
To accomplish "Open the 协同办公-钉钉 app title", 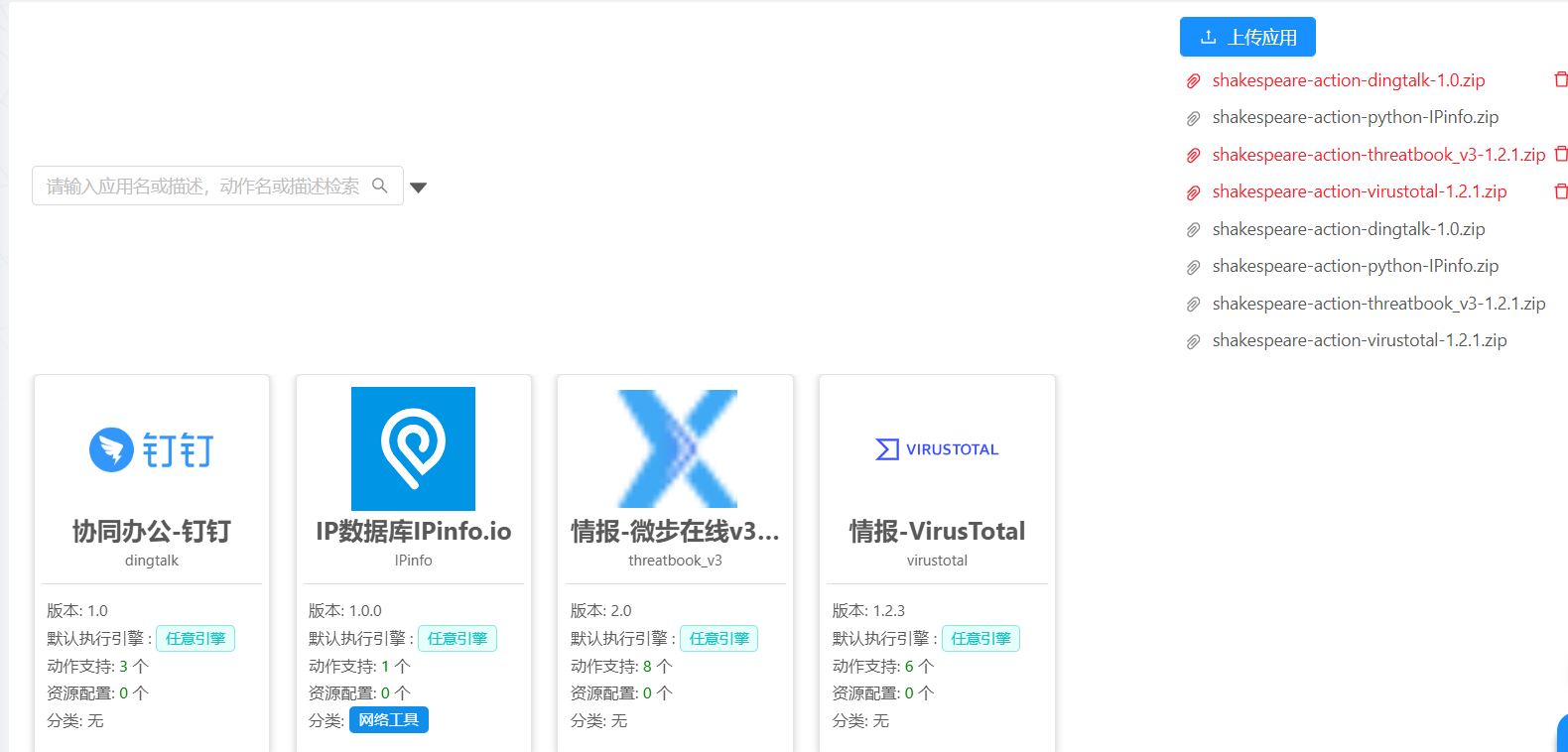I will (152, 531).
